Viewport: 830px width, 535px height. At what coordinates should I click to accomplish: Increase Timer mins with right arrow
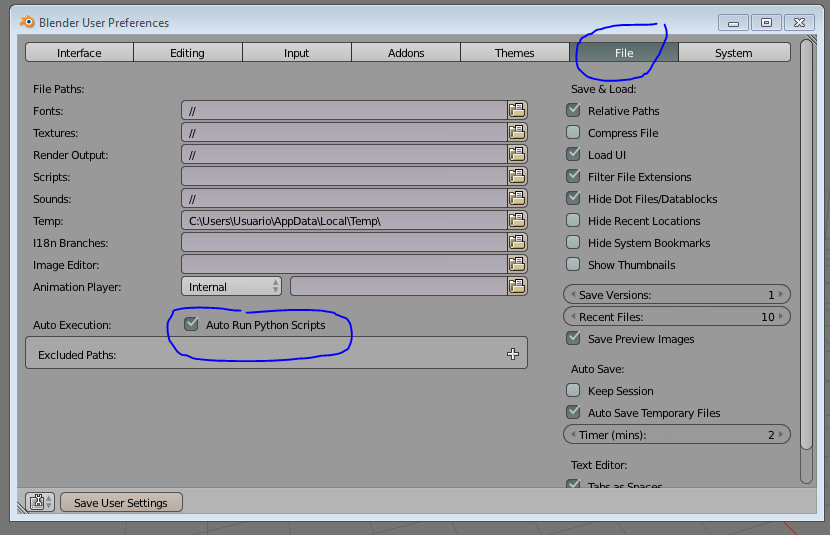pyautogui.click(x=781, y=434)
